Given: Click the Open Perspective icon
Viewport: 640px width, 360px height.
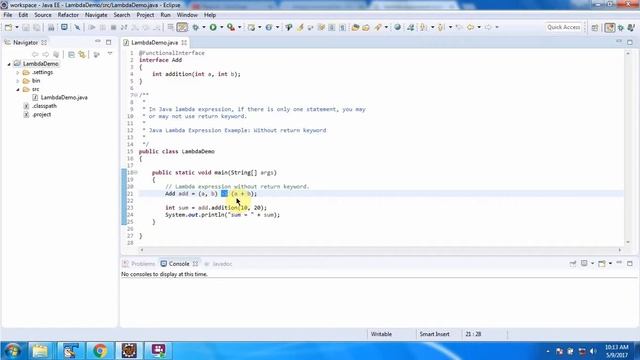Looking at the screenshot, I should (595, 27).
